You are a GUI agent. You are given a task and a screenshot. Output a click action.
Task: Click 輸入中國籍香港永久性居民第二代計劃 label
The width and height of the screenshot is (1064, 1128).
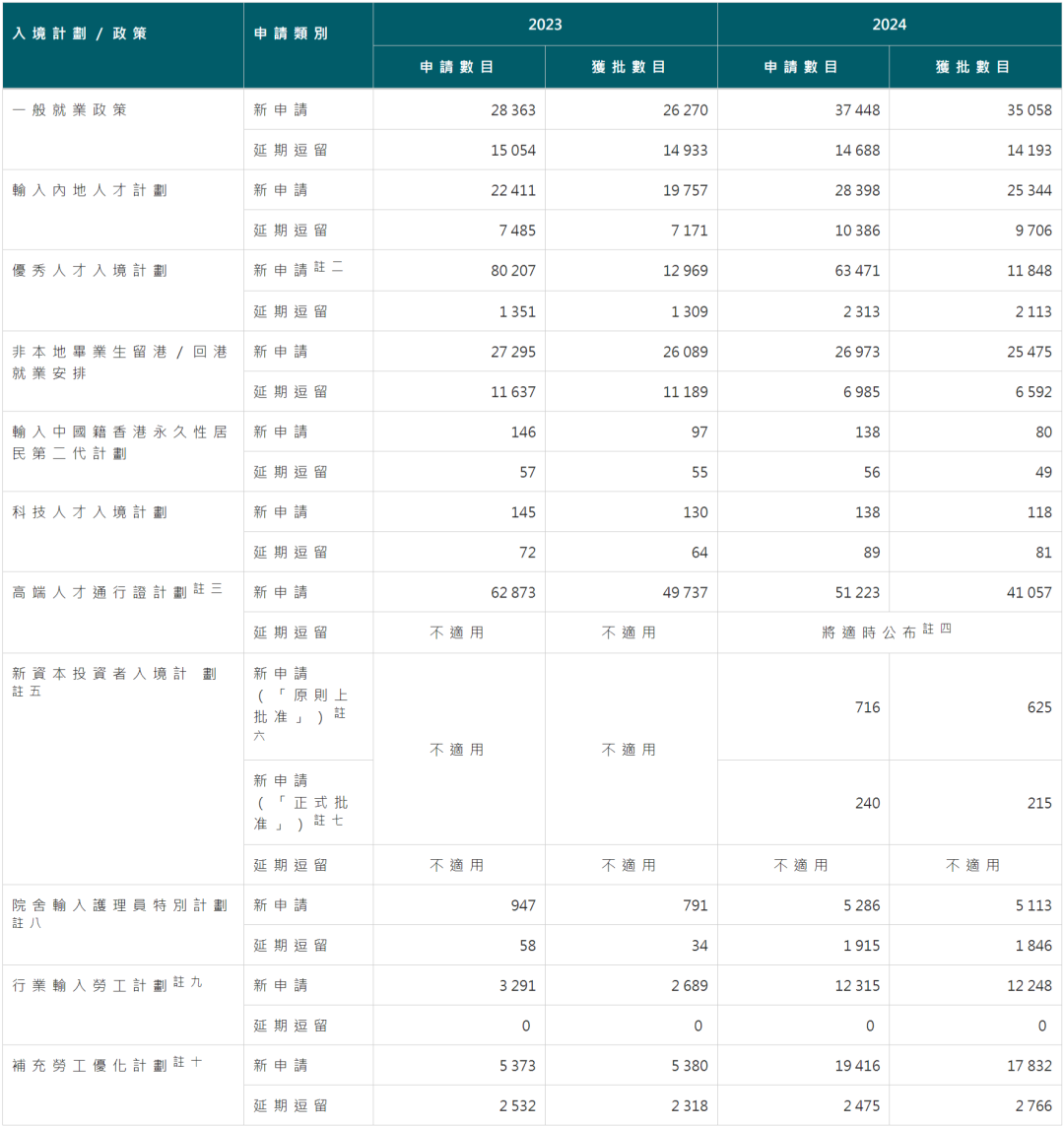tap(119, 442)
